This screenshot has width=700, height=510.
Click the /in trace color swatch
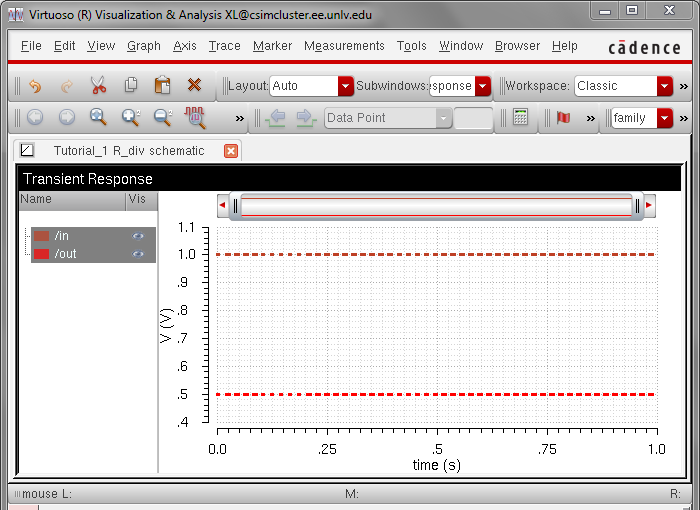pyautogui.click(x=41, y=236)
